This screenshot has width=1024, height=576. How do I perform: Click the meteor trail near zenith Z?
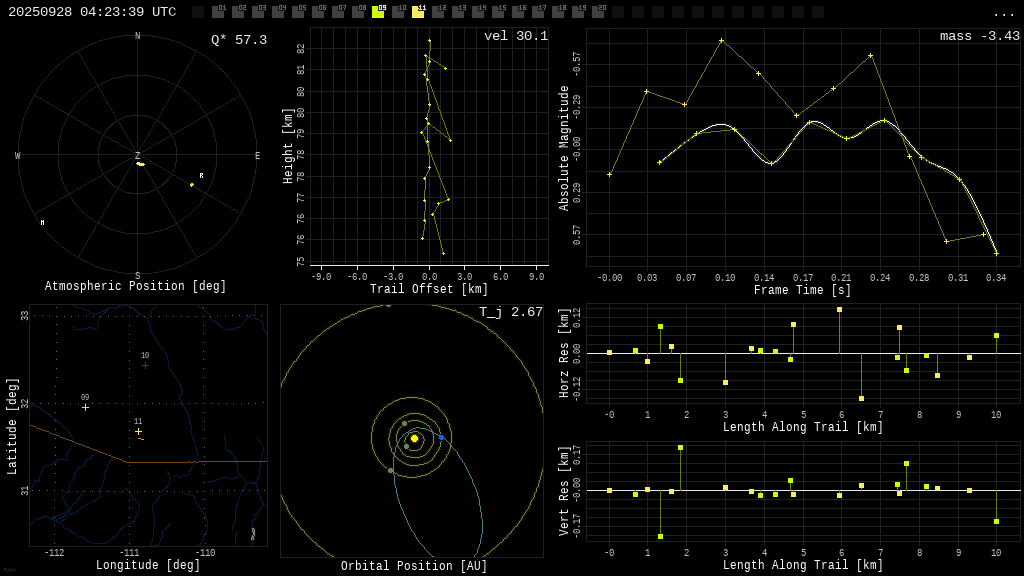pos(141,164)
